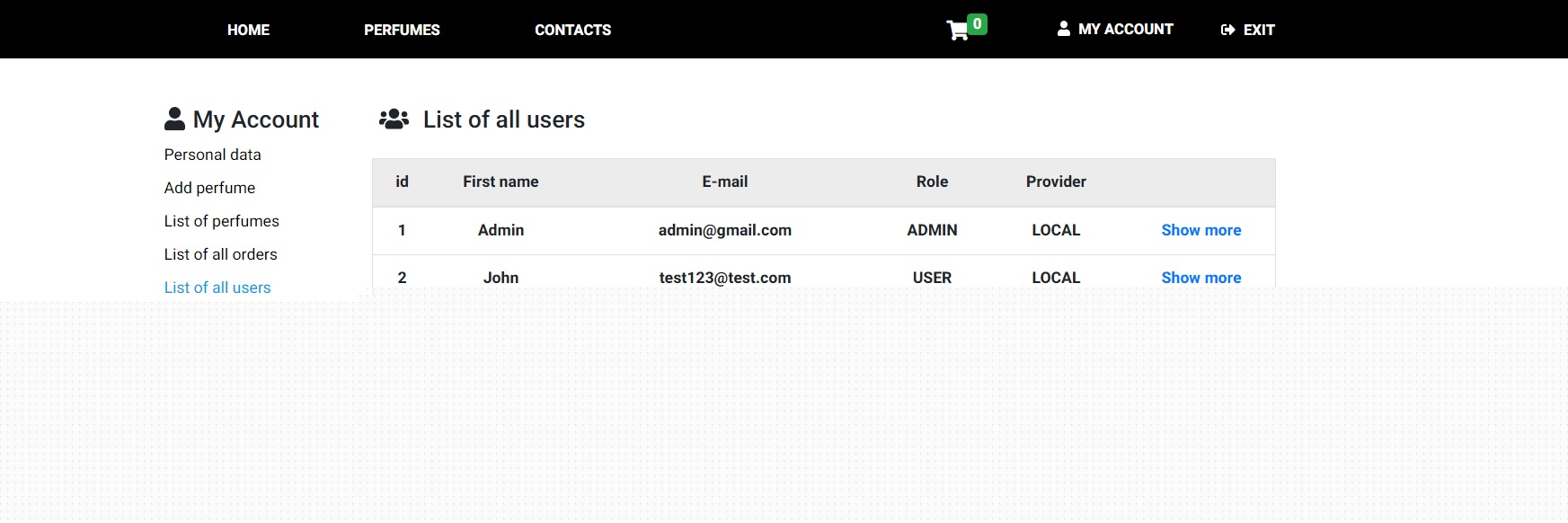Click the My Account sidebar person icon
This screenshot has height=523, width=1568.
tap(174, 119)
